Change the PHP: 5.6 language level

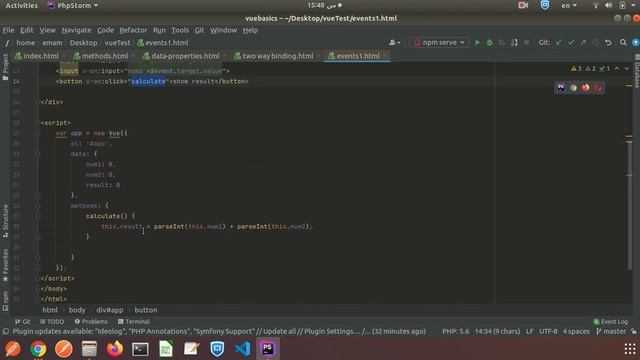pos(456,331)
